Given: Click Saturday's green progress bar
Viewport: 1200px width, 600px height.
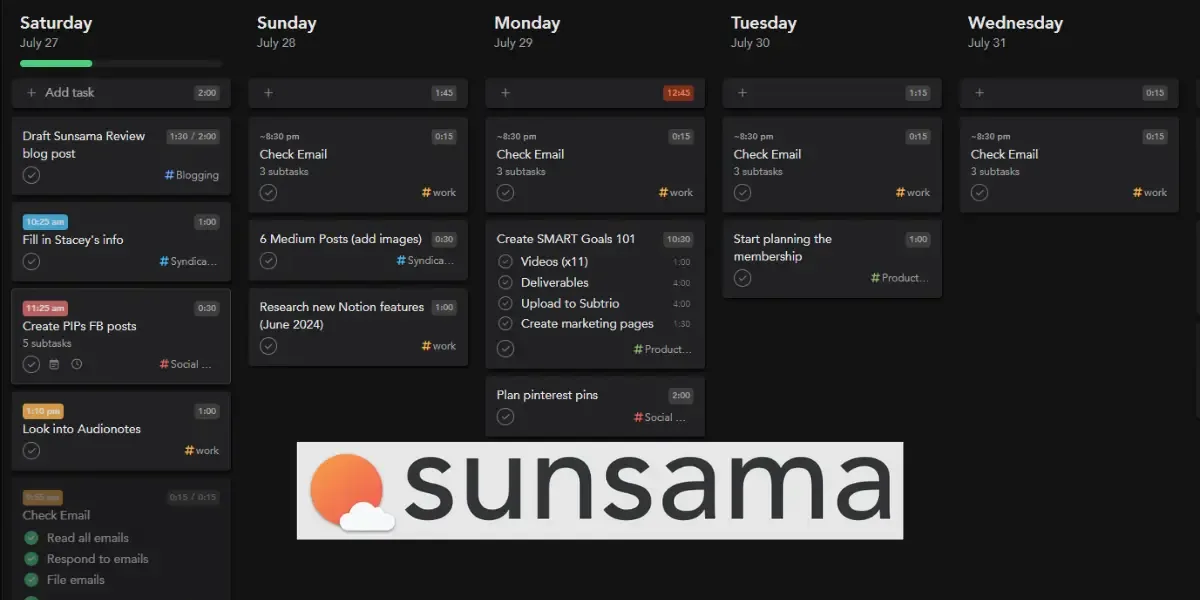Looking at the screenshot, I should 56,64.
